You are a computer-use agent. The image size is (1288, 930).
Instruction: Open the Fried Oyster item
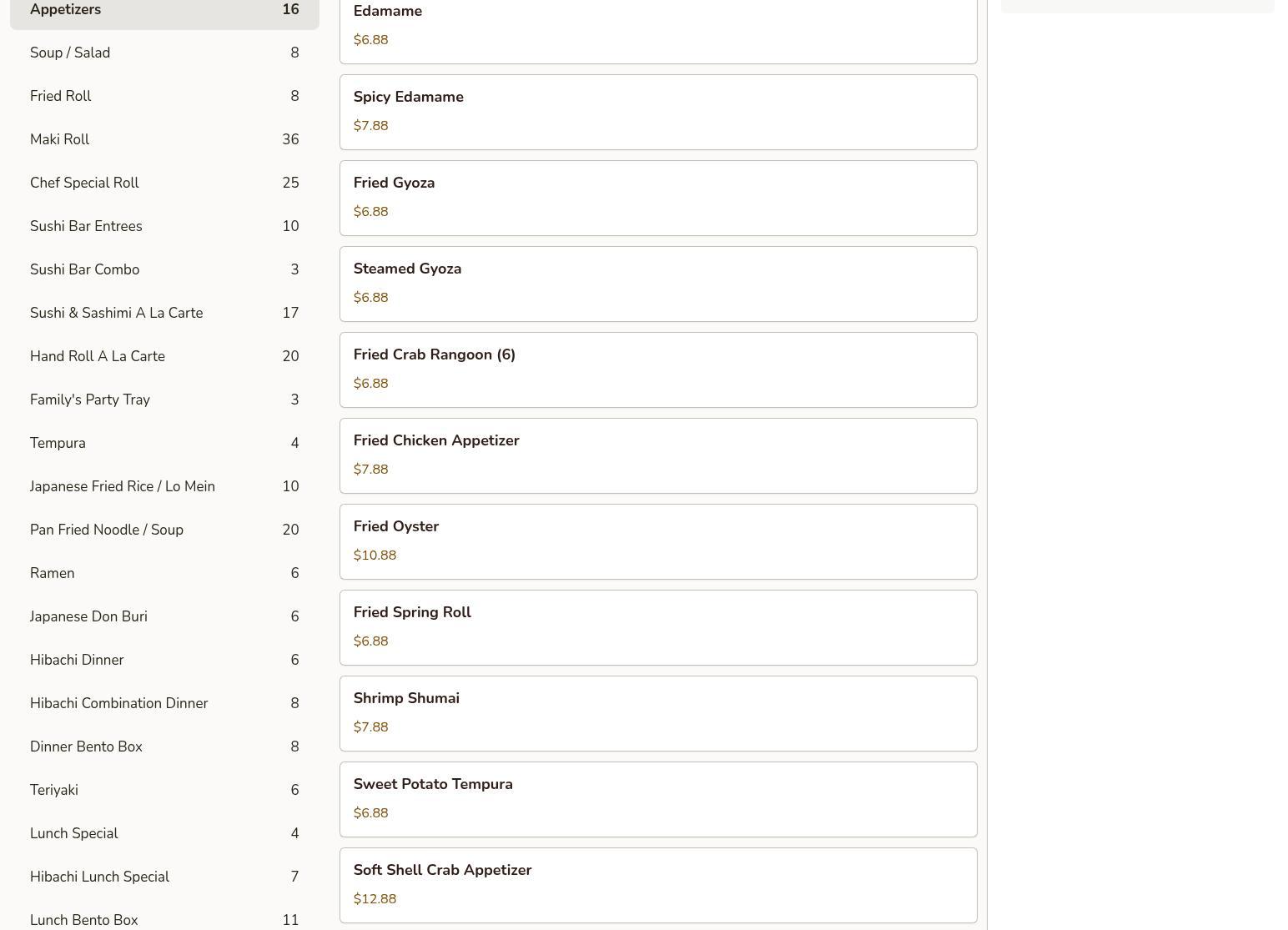tap(658, 541)
